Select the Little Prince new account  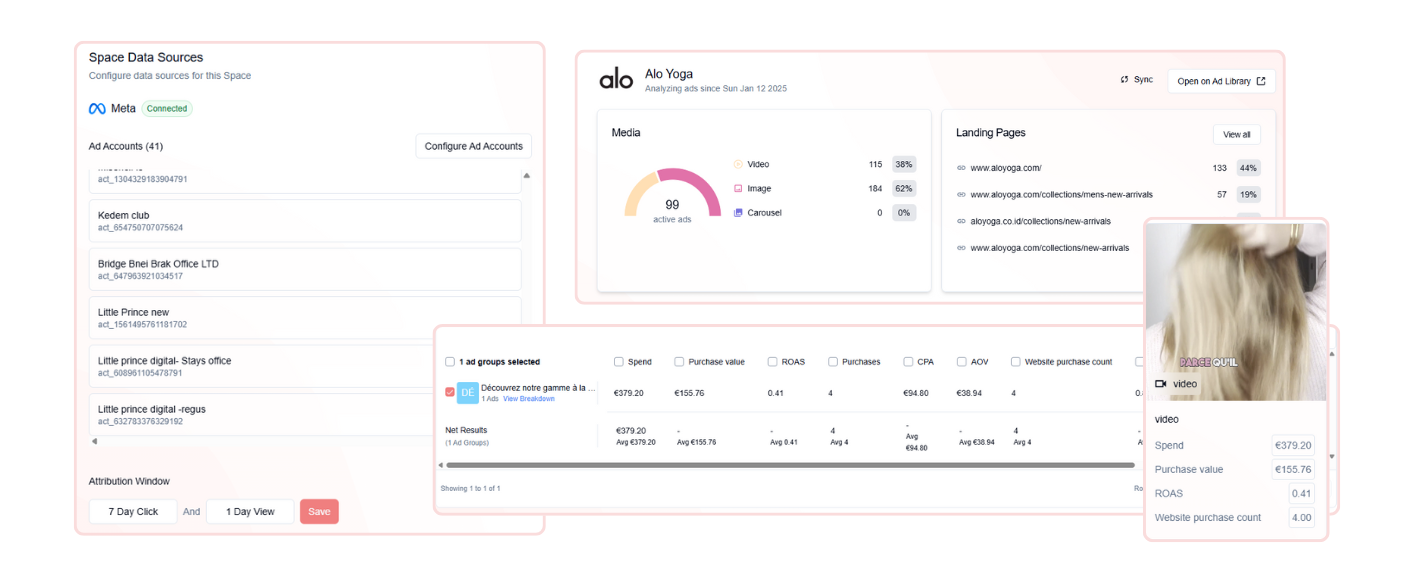(305, 318)
